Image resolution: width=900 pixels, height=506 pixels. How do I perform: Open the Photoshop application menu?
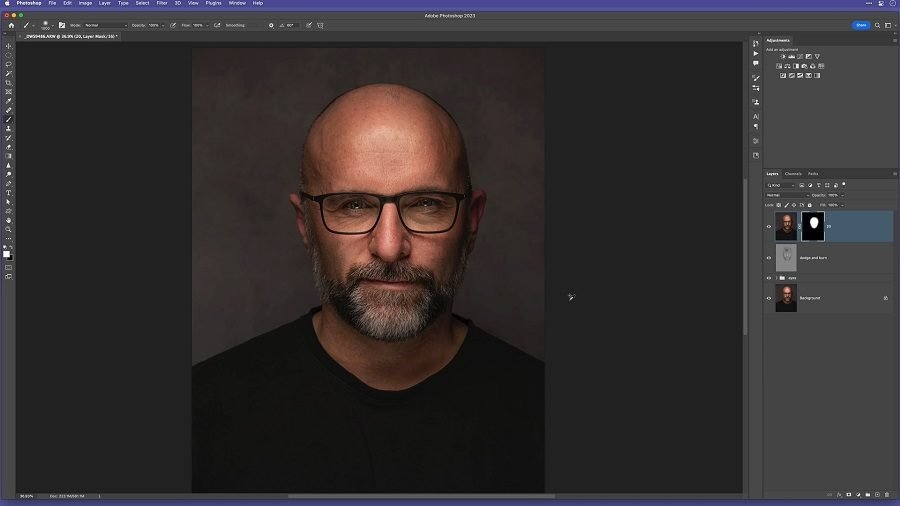tap(29, 3)
